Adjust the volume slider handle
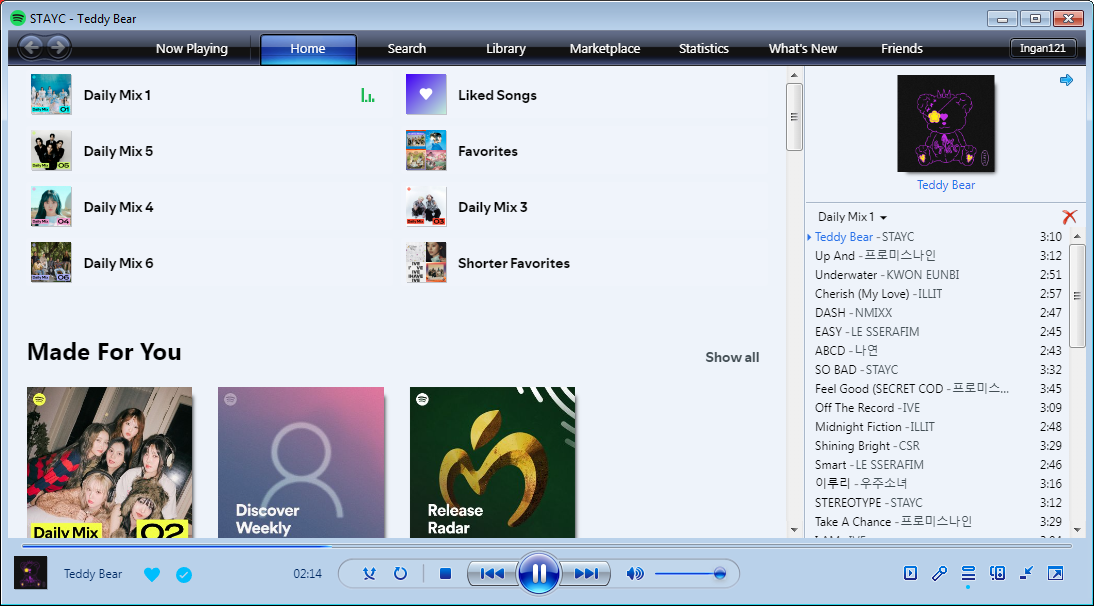The image size is (1094, 606). tap(719, 573)
